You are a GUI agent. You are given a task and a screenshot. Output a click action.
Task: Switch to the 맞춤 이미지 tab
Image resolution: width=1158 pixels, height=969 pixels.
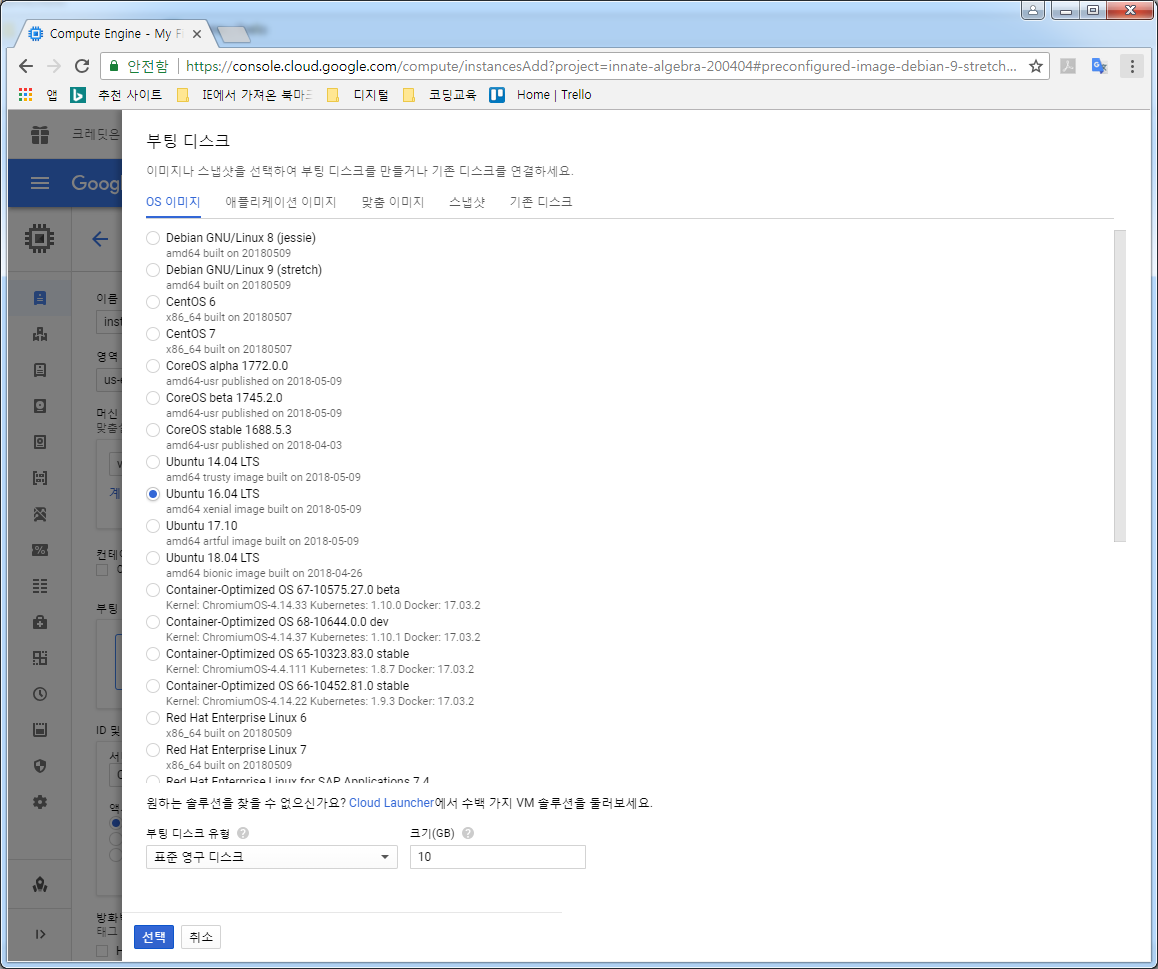coord(393,202)
